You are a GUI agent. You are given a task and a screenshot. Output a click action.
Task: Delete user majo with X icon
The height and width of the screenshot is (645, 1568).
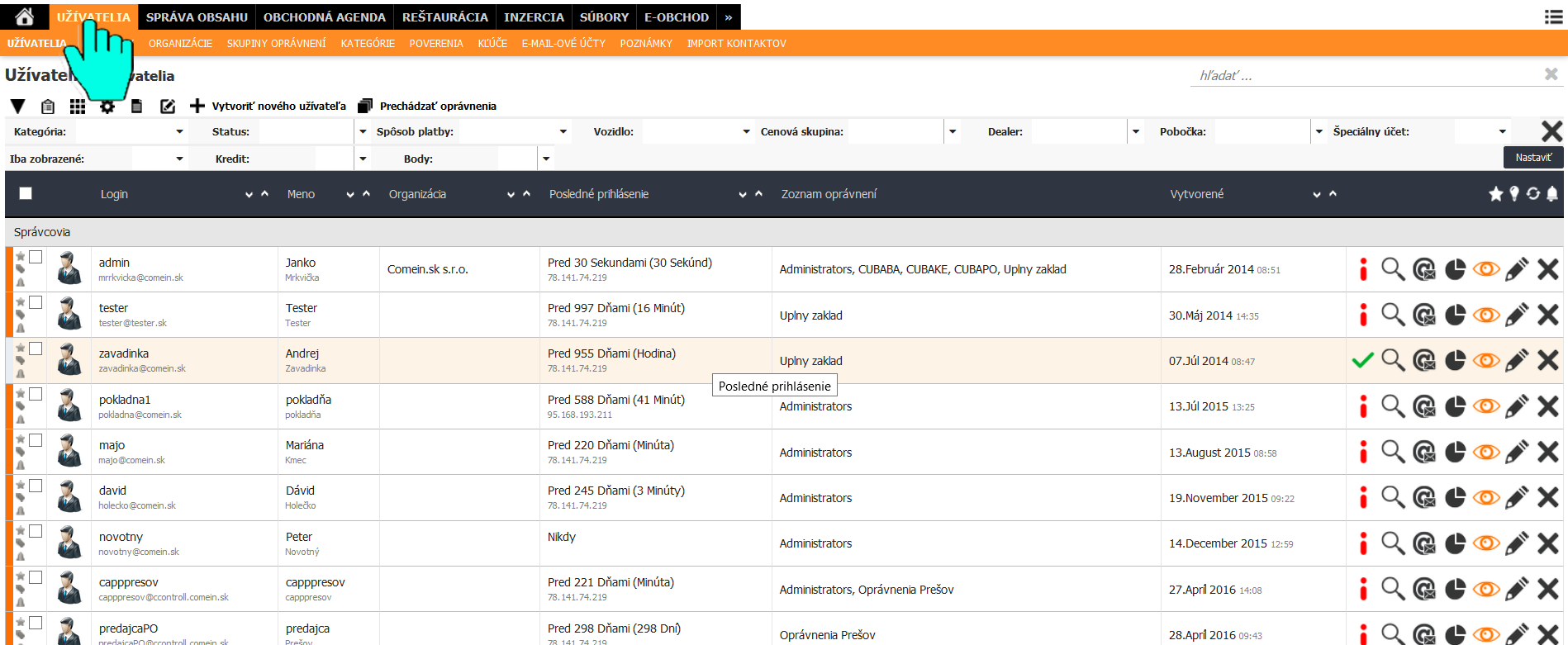[1547, 452]
